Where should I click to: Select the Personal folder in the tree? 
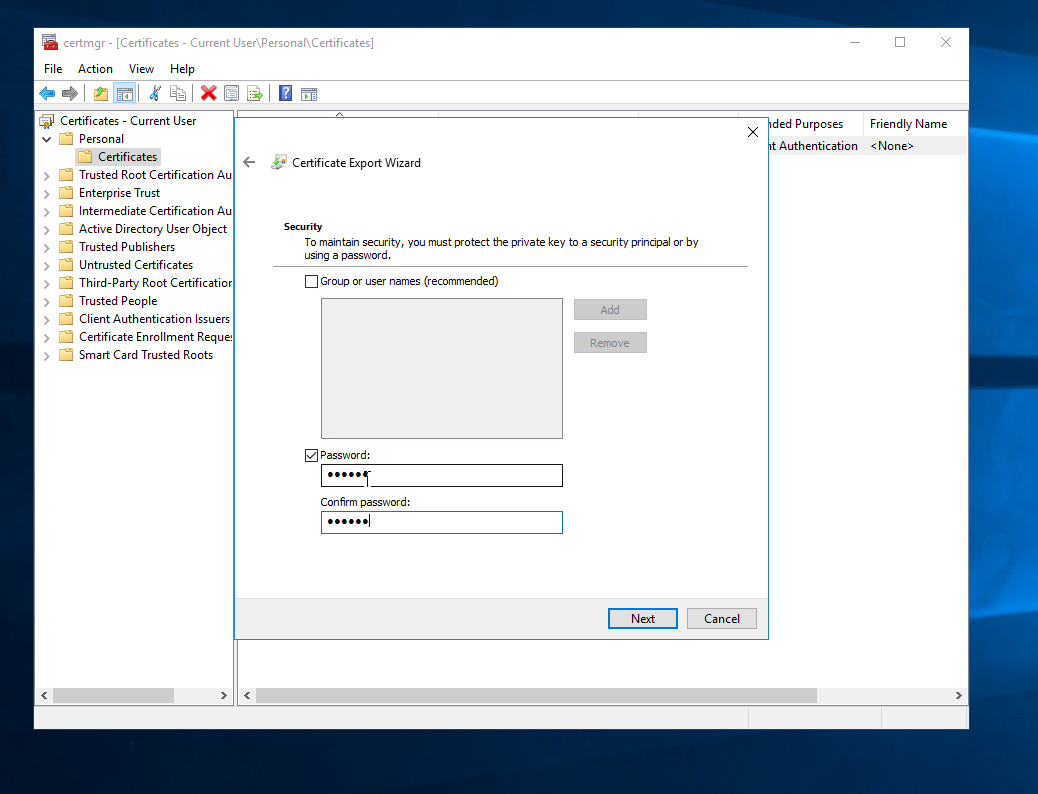click(x=101, y=138)
